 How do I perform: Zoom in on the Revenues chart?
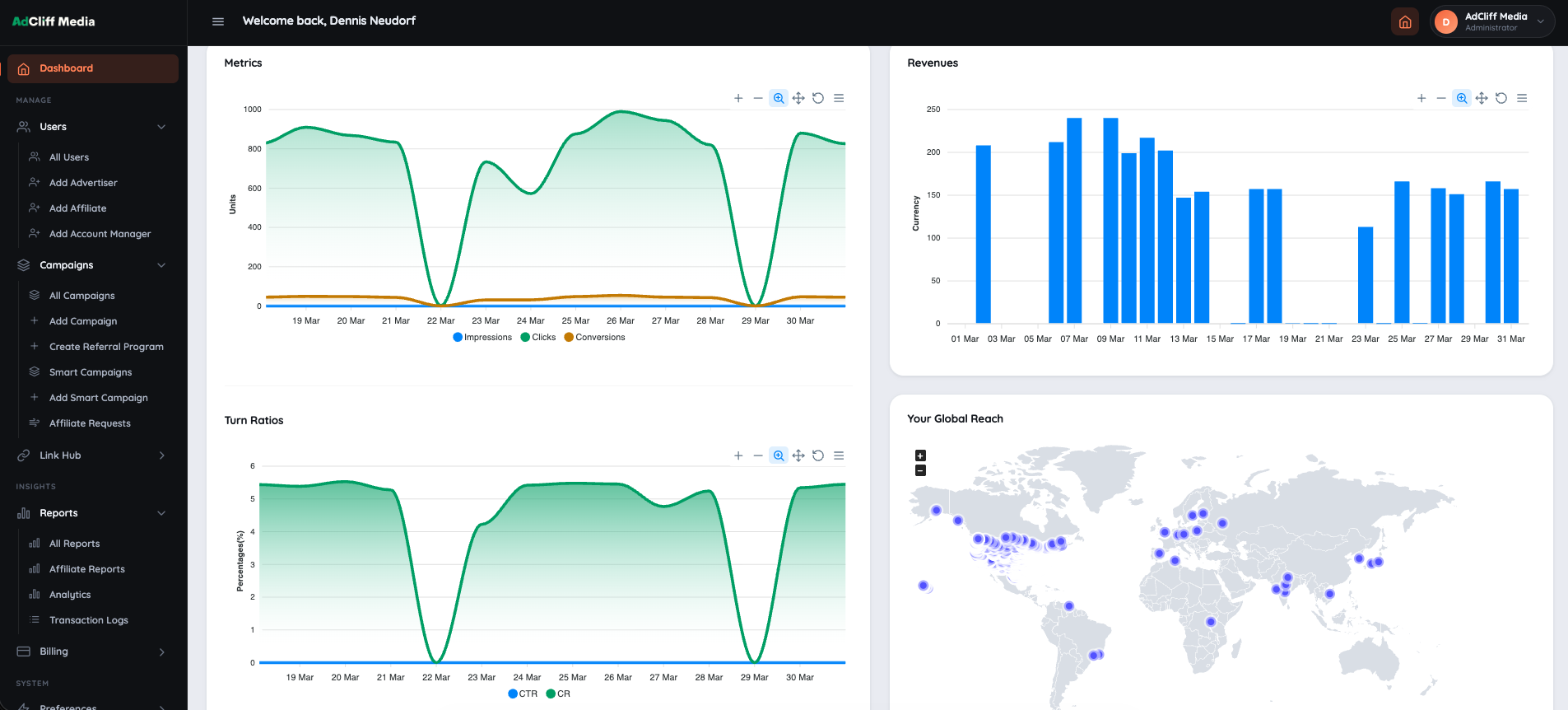pyautogui.click(x=1421, y=98)
